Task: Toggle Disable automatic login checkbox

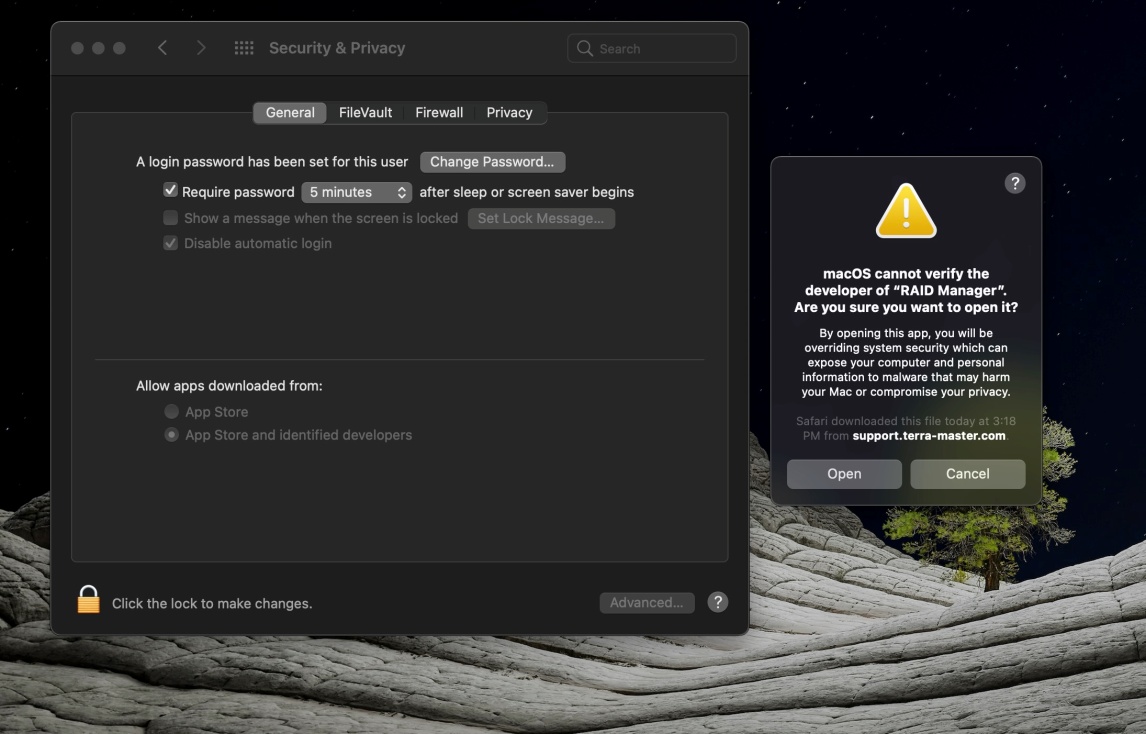Action: (x=170, y=243)
